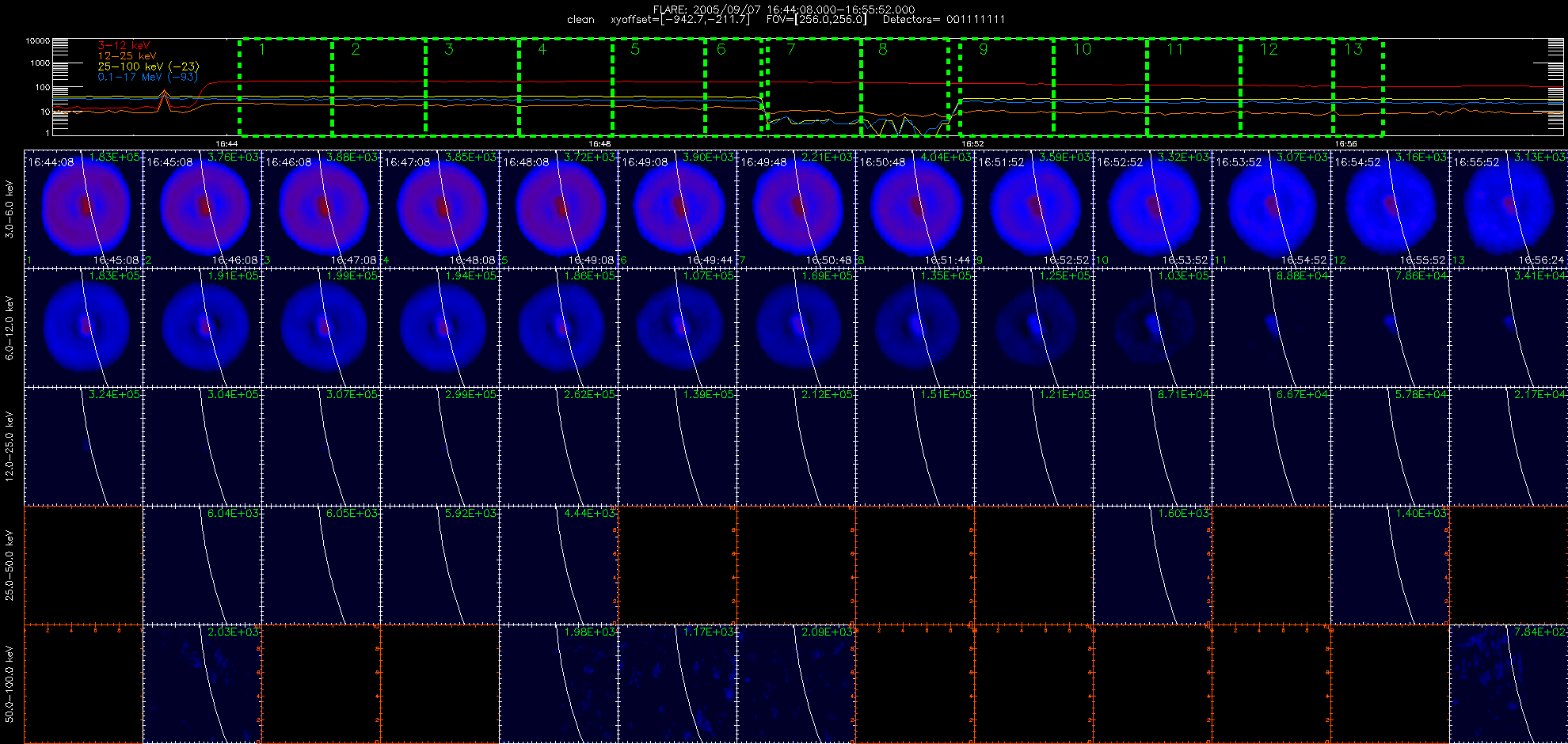Image resolution: width=1568 pixels, height=744 pixels.
Task: Click the '16:52' time axis tick label
Action: coord(972,143)
